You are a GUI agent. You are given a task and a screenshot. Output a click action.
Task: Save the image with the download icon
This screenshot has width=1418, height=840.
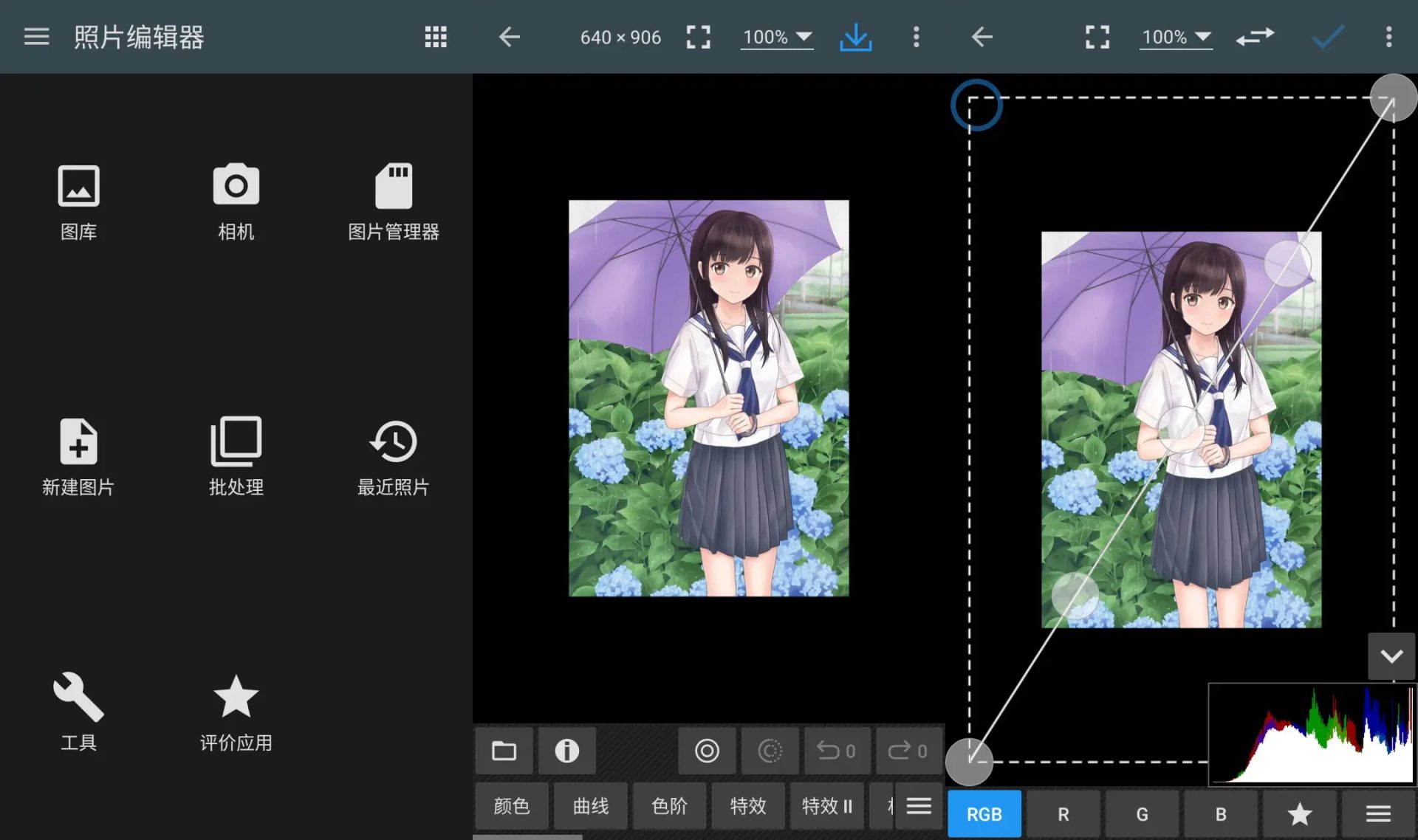pos(855,37)
